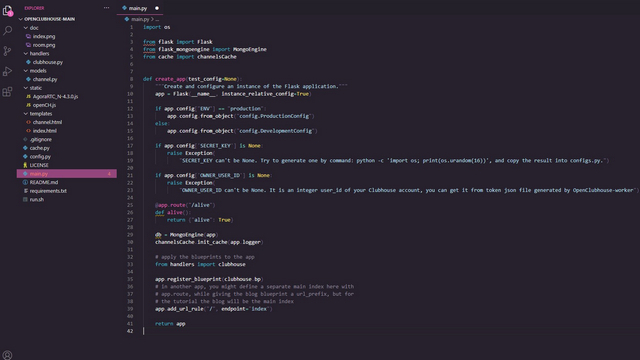Open requirements.txt file
Image resolution: width=640 pixels, height=360 pixels.
48,191
